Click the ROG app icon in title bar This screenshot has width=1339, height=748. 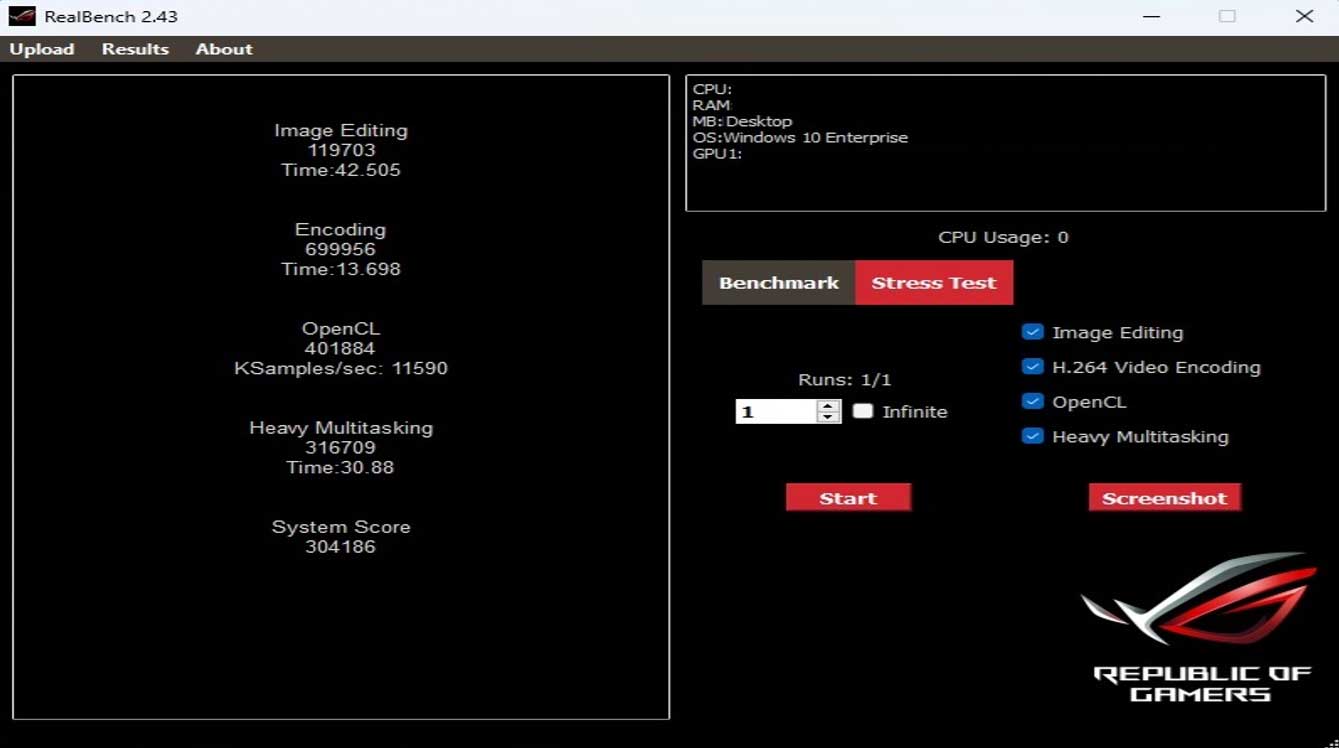[x=22, y=17]
